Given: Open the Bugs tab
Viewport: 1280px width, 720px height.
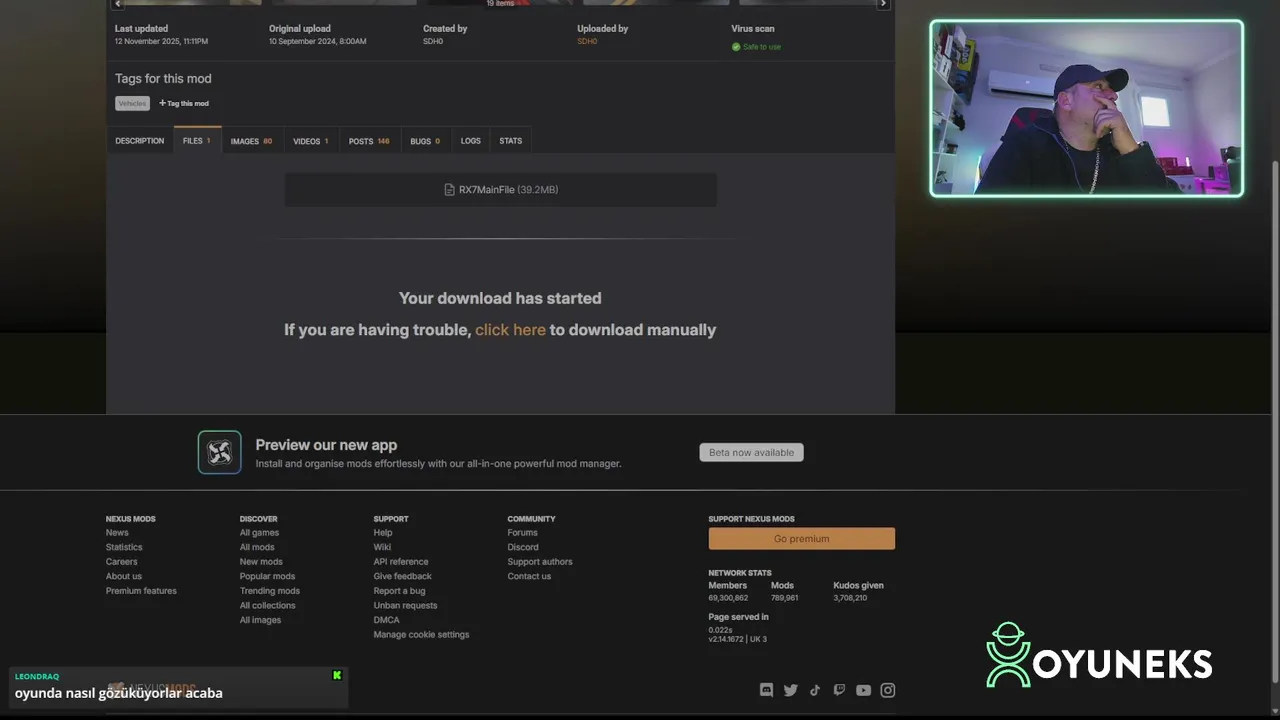Looking at the screenshot, I should (x=425, y=141).
